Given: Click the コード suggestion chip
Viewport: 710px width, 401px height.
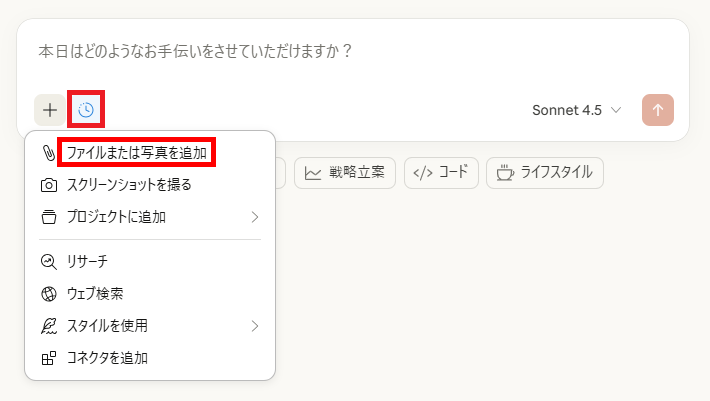Looking at the screenshot, I should [x=441, y=173].
